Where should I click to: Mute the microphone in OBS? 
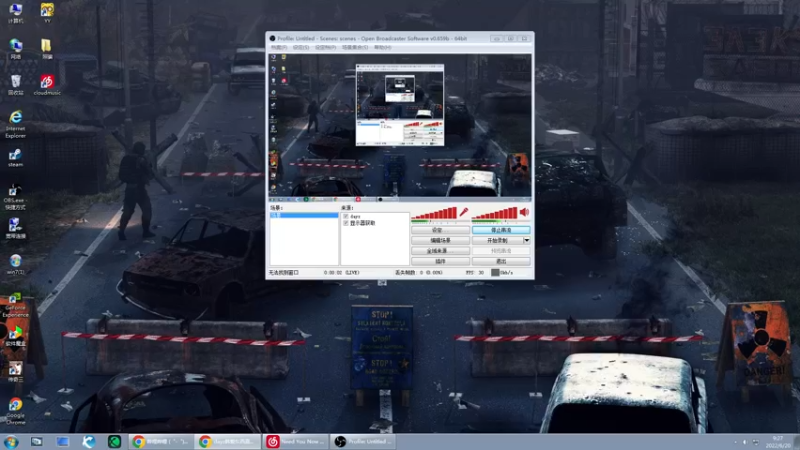(464, 212)
